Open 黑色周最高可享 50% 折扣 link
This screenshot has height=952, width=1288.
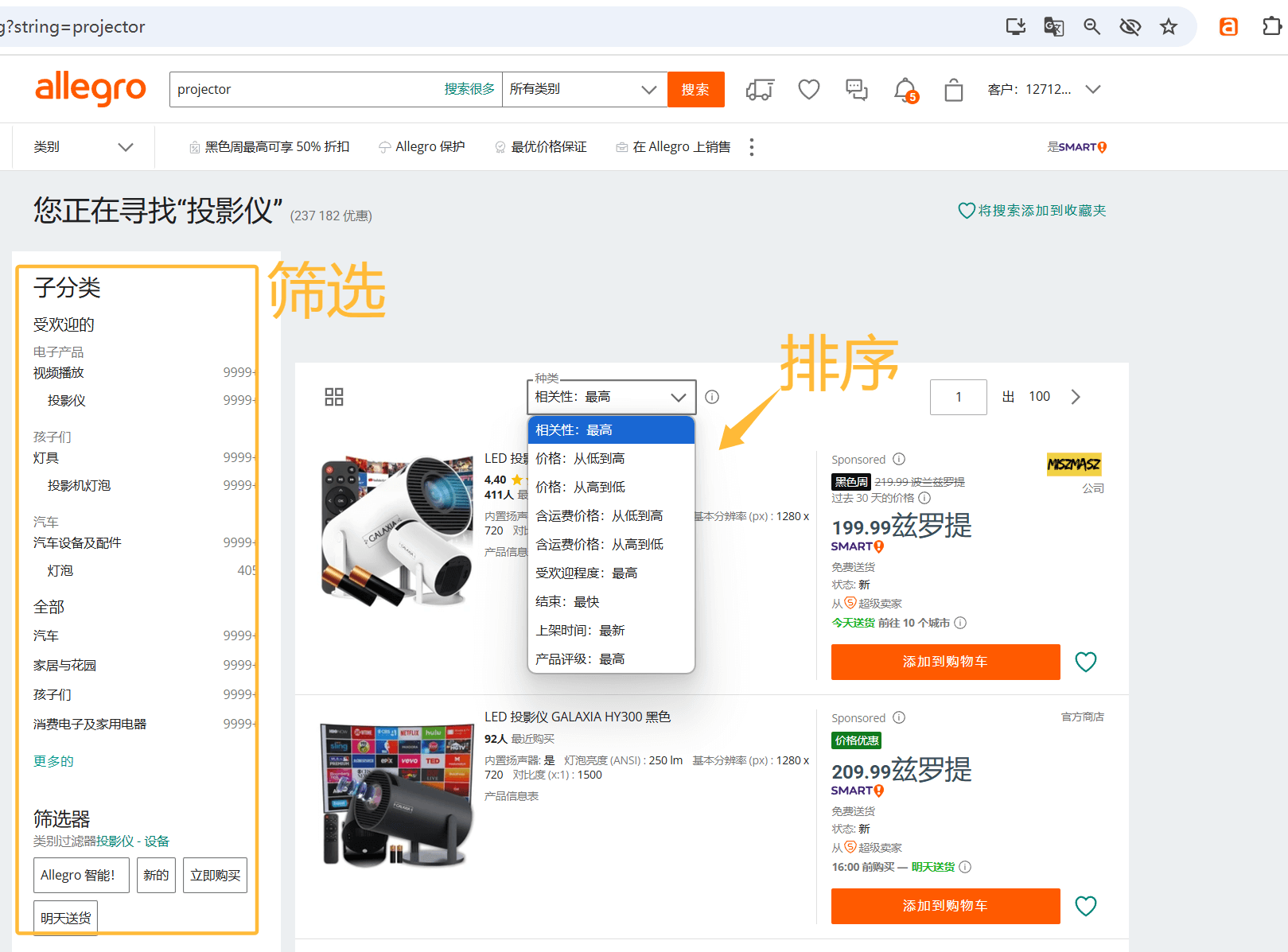[270, 147]
